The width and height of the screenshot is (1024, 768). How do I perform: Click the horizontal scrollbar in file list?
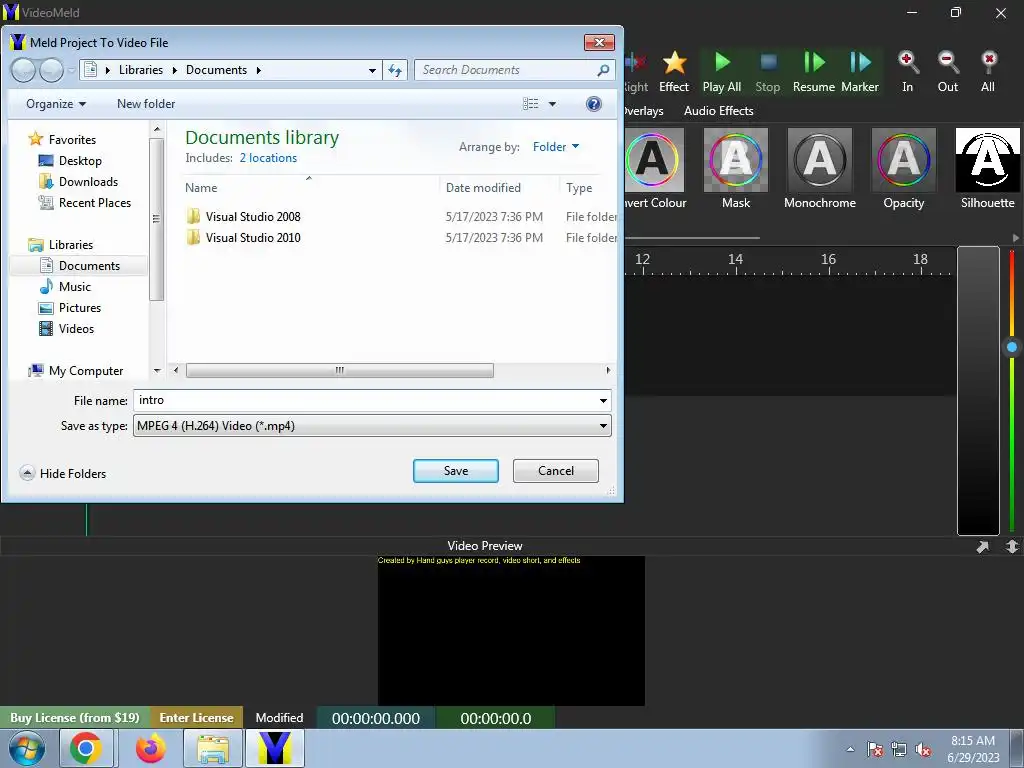click(x=340, y=370)
